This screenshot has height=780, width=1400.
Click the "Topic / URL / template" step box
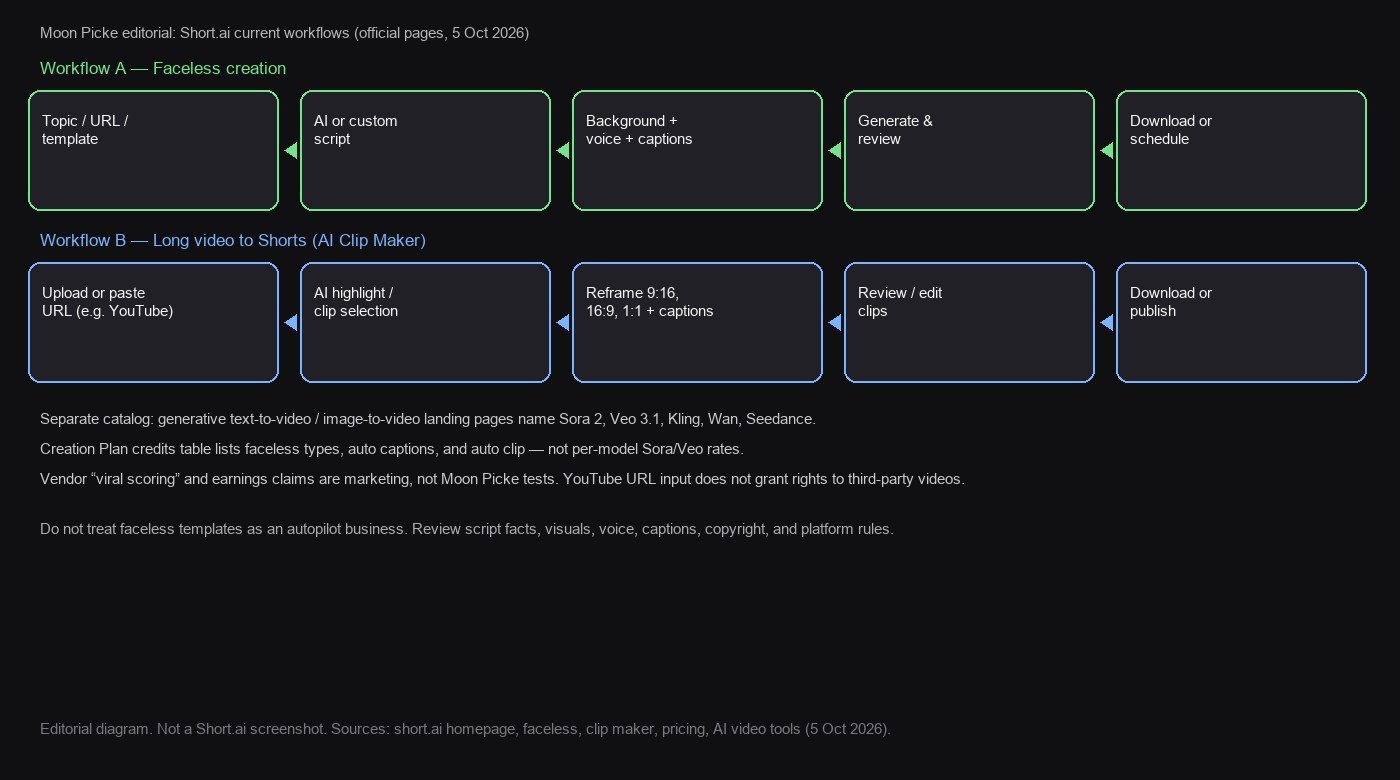153,151
